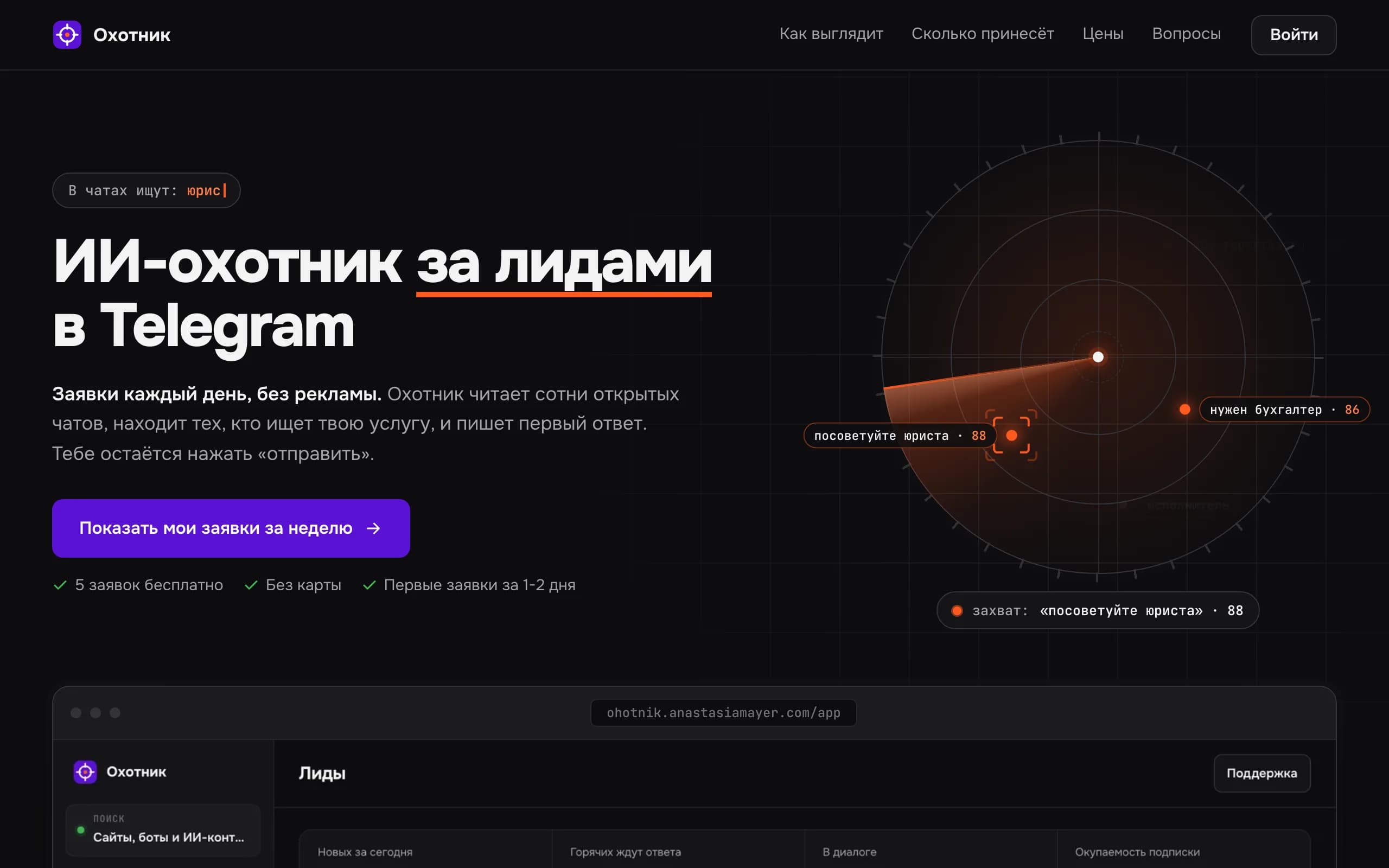Screen dimensions: 1389x868
Task: Click «Окупаемость подписки» stat card
Action: (x=1183, y=848)
